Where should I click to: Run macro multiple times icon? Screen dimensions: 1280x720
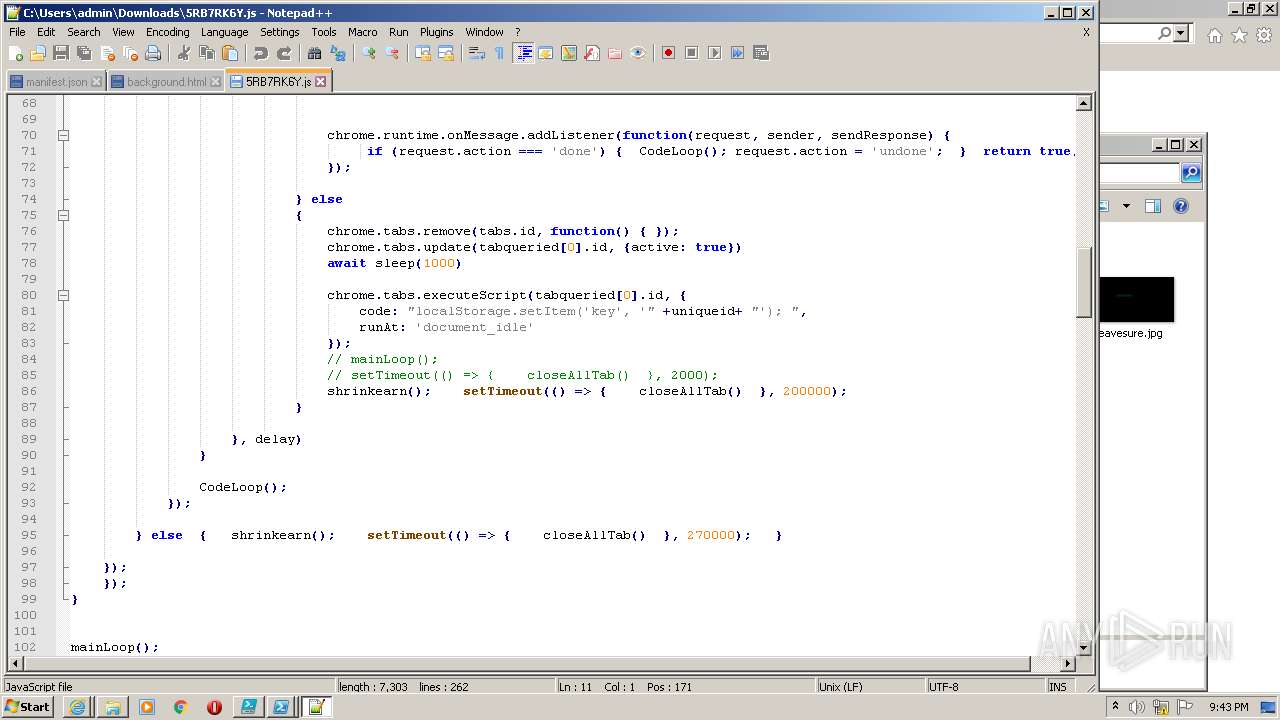738,53
